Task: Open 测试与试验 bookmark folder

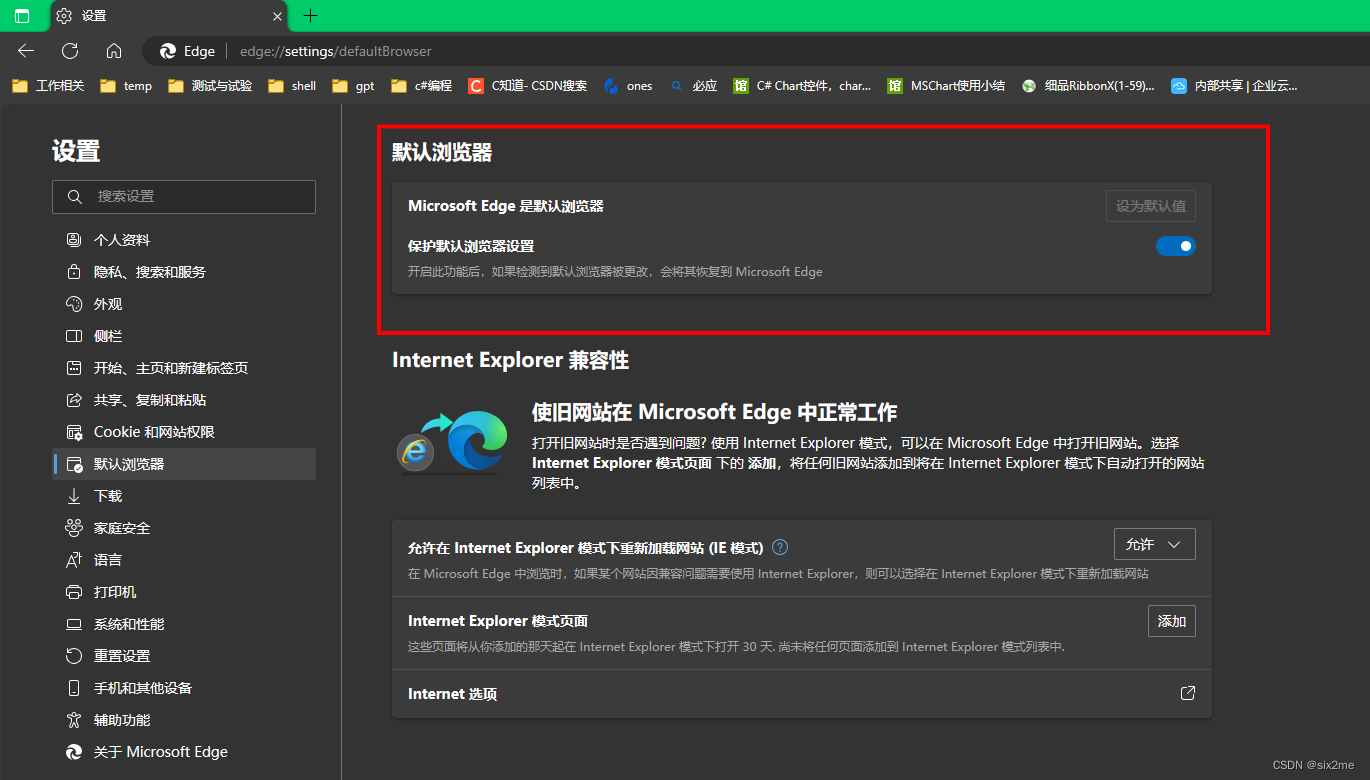Action: (210, 86)
